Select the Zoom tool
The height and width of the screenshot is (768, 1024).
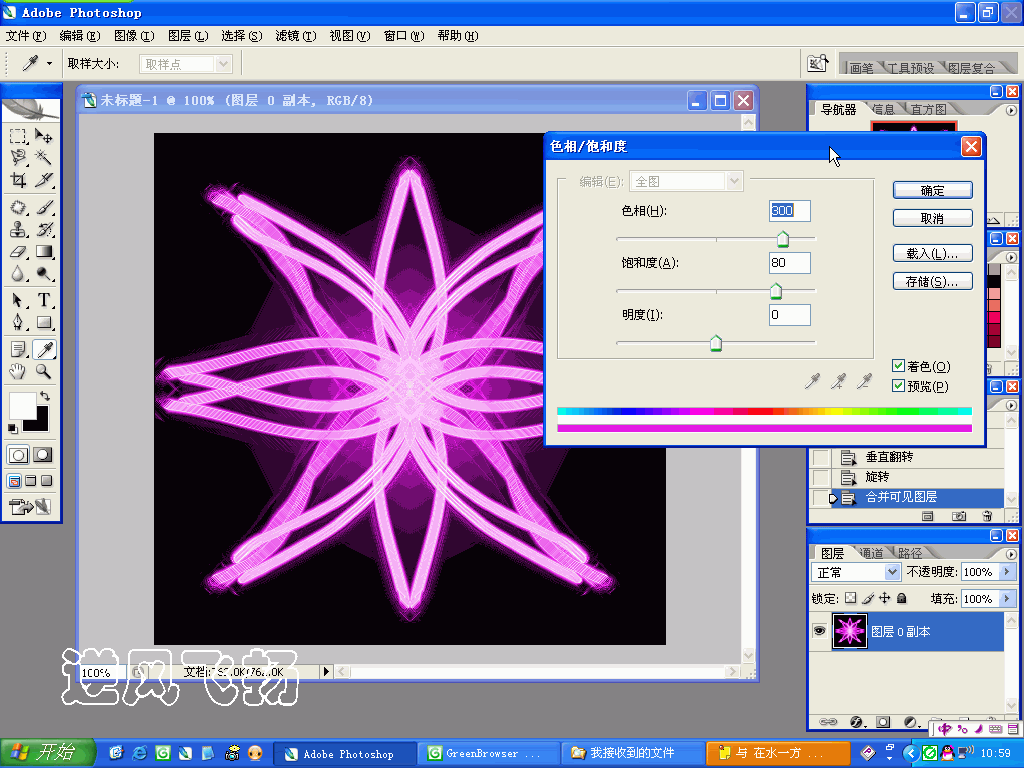(43, 372)
